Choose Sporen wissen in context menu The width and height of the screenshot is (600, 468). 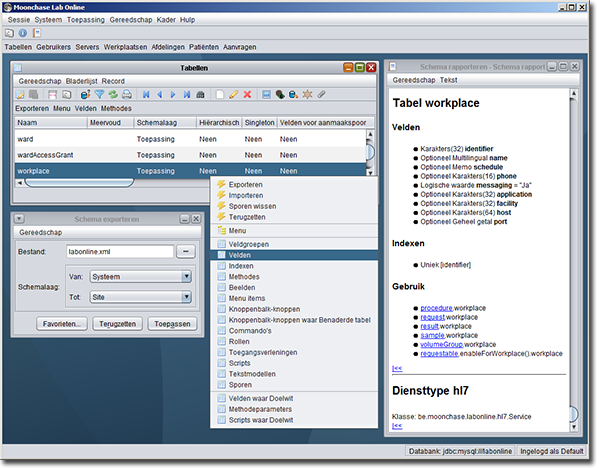[x=294, y=206]
